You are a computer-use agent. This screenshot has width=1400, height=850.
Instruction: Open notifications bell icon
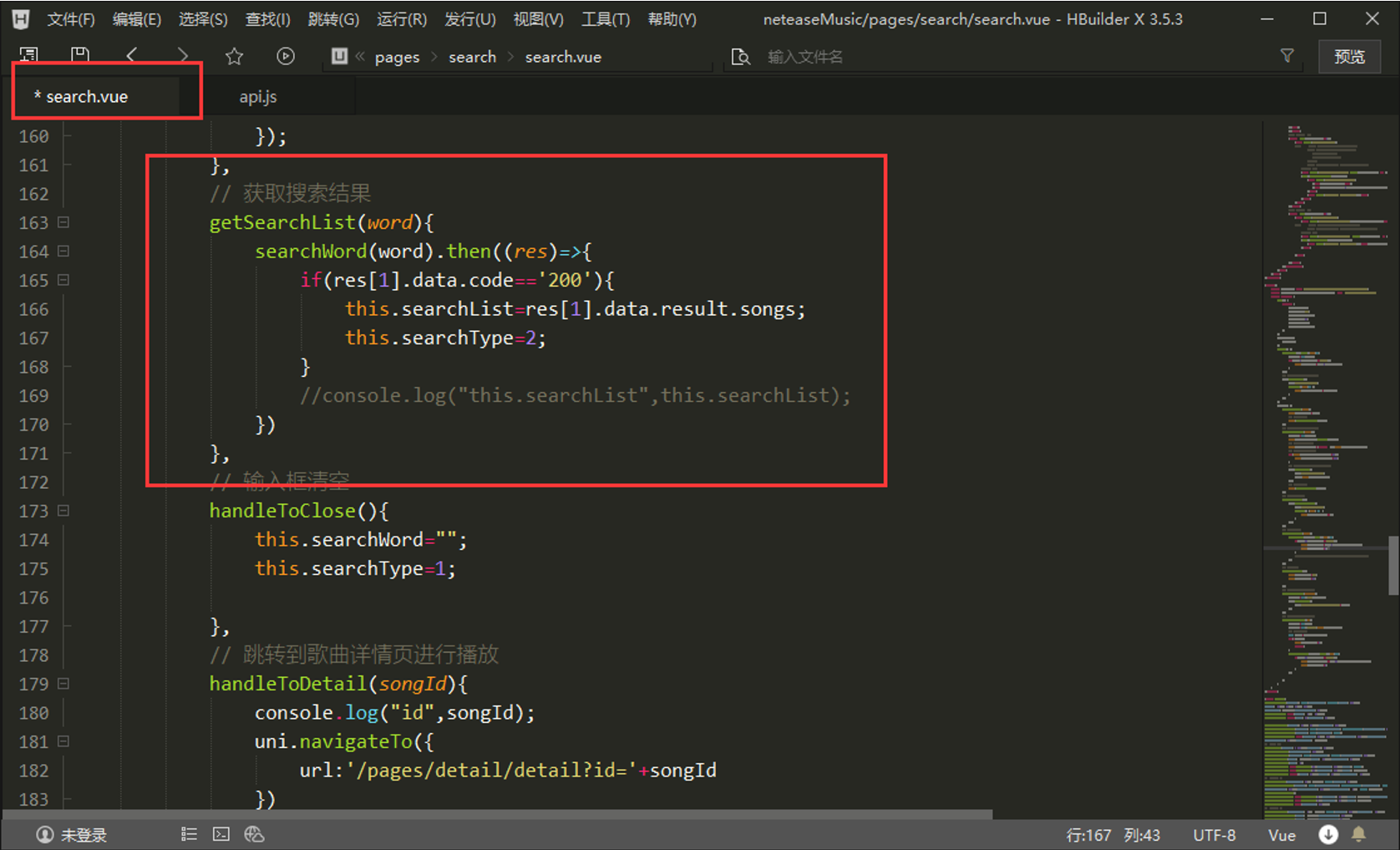1359,834
